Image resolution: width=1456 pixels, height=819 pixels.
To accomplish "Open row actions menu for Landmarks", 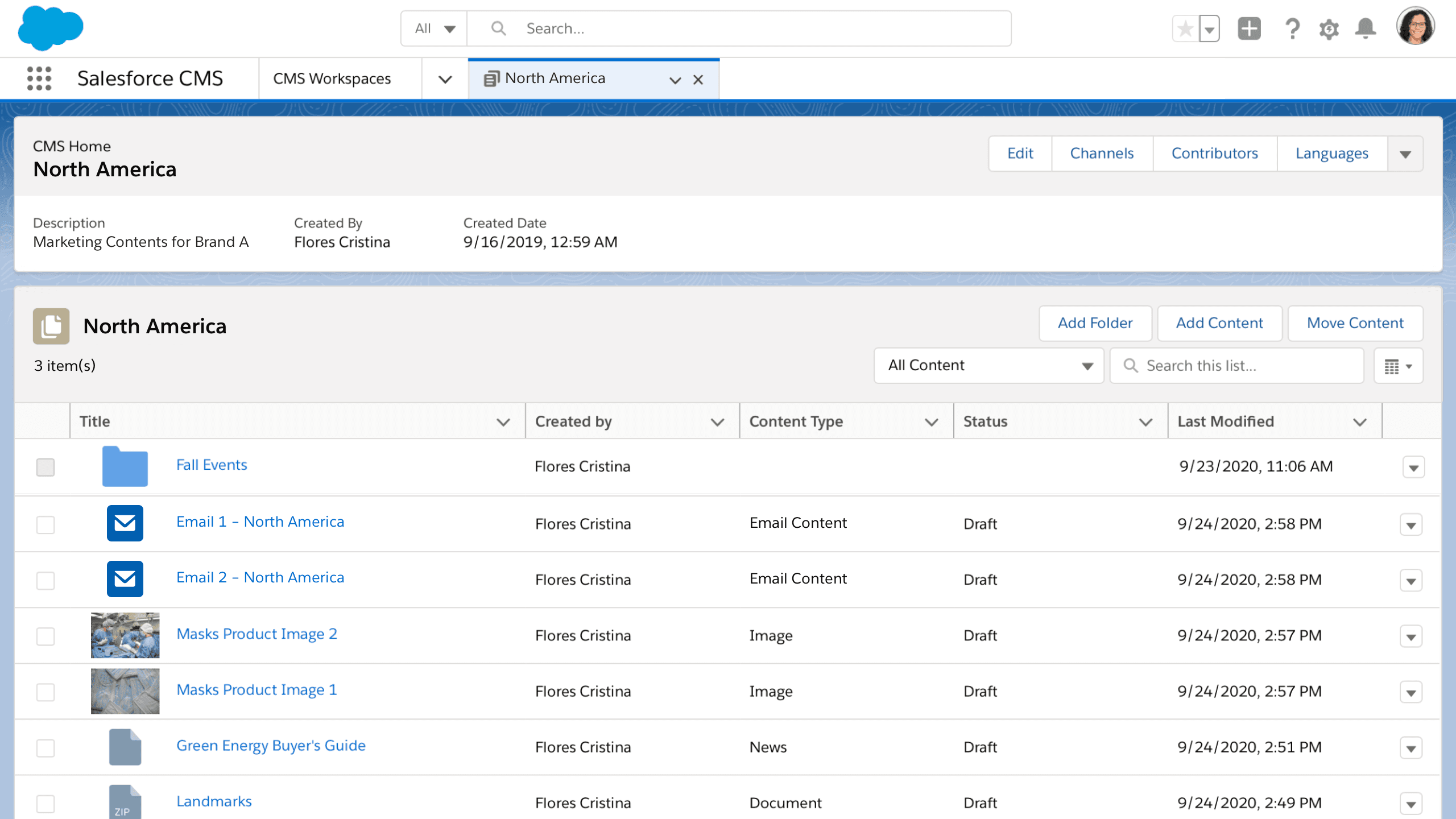I will [x=1410, y=804].
